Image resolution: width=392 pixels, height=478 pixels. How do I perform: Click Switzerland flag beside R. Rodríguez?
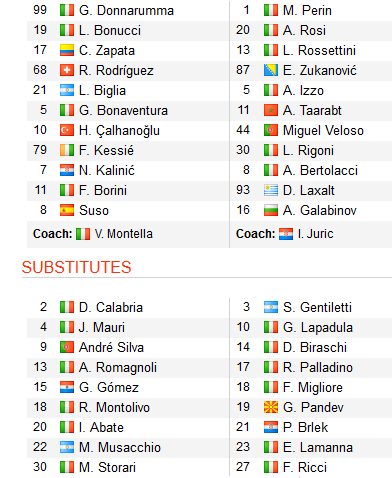tap(67, 70)
